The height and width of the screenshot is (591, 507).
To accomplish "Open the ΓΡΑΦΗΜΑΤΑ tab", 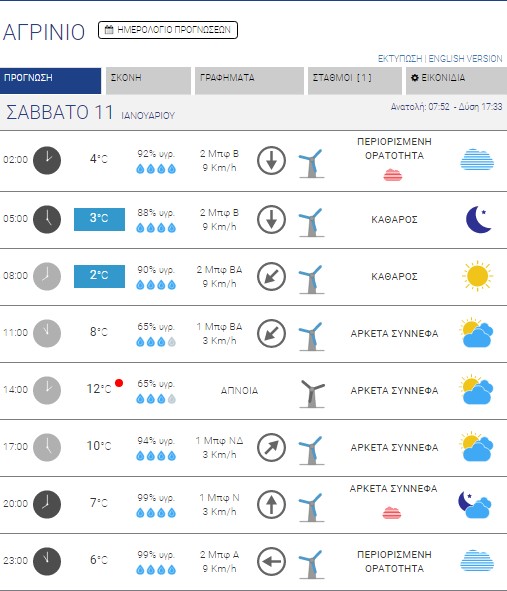I will [249, 81].
